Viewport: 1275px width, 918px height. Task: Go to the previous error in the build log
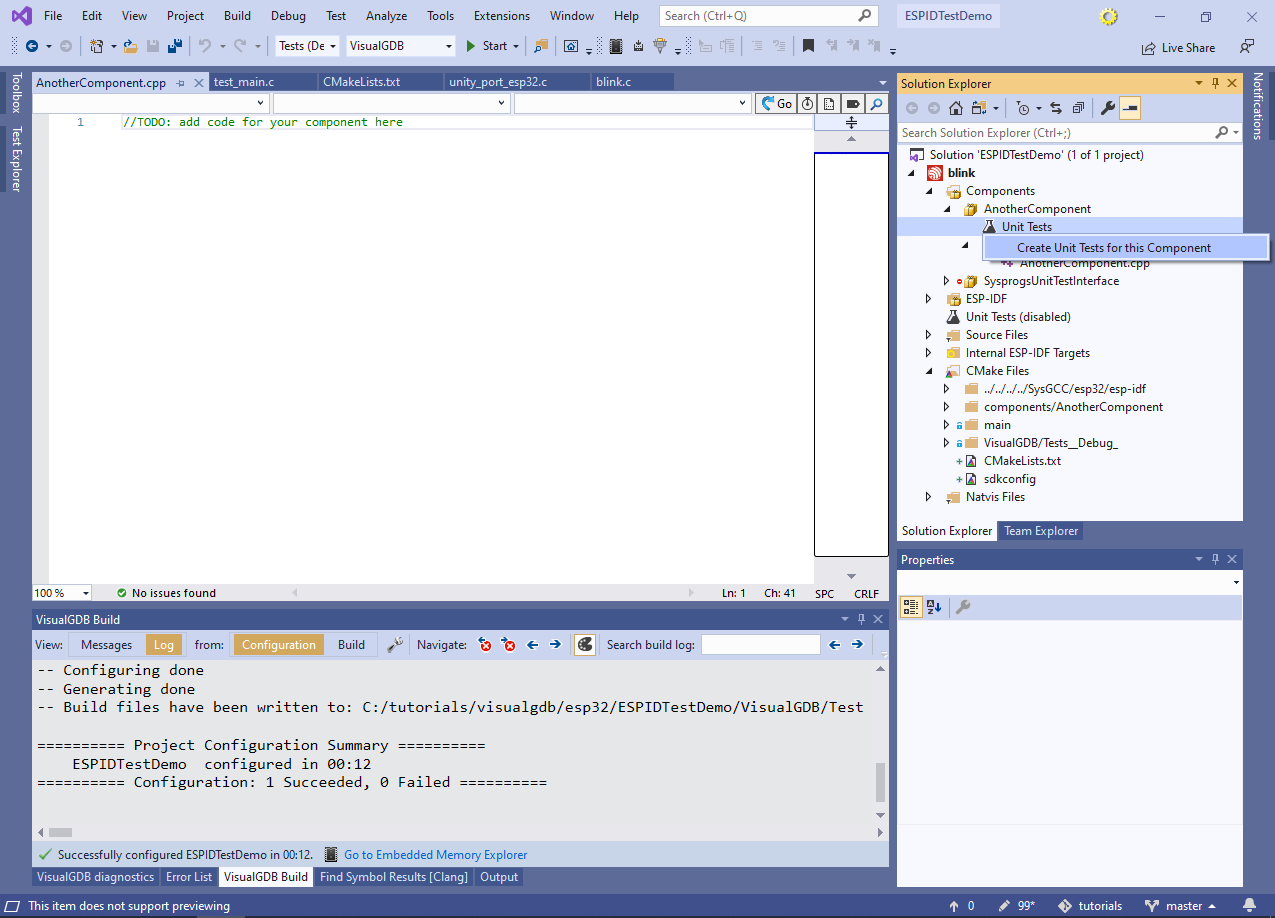[x=485, y=645]
